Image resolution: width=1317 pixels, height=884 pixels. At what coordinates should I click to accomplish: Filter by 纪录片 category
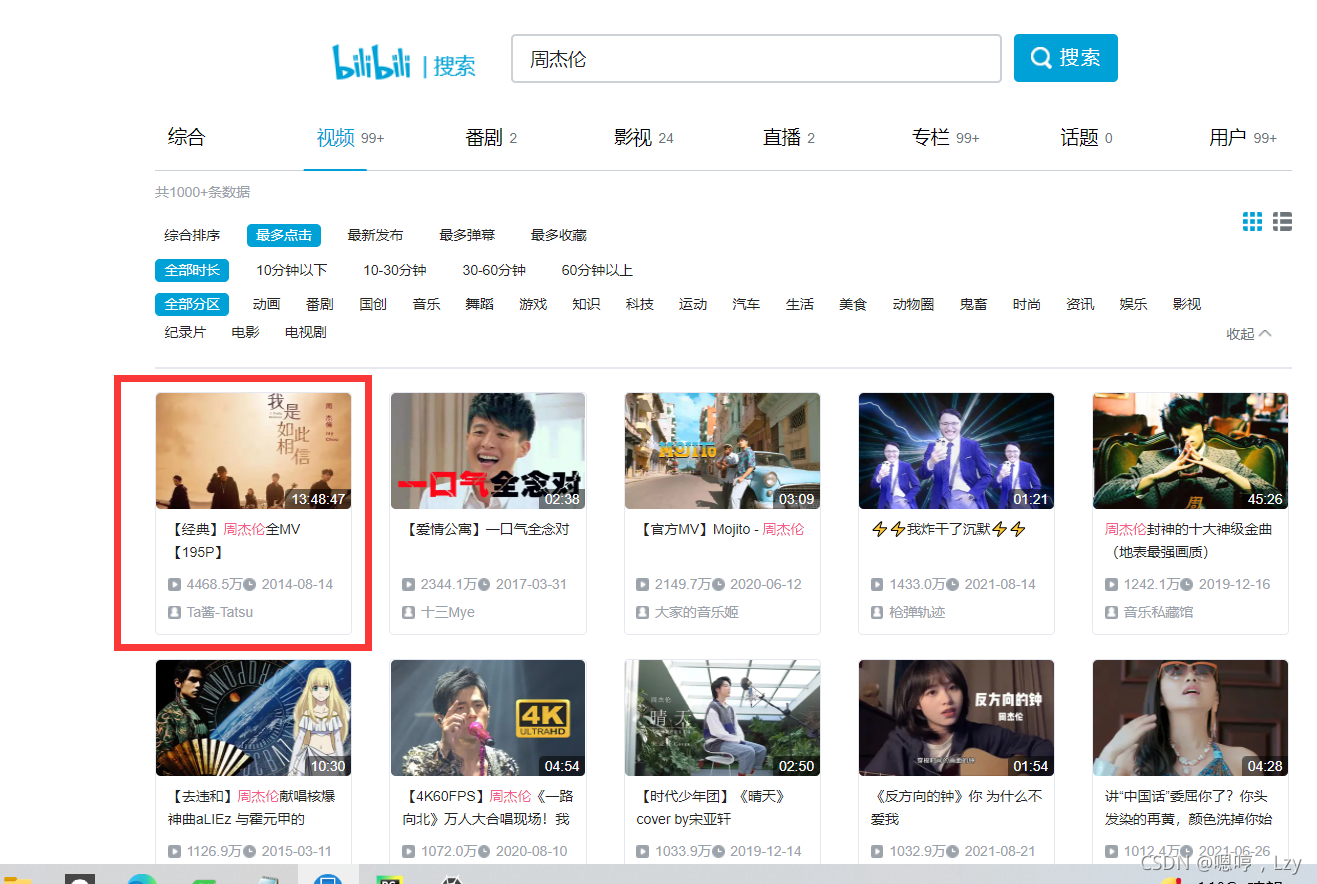tap(185, 332)
